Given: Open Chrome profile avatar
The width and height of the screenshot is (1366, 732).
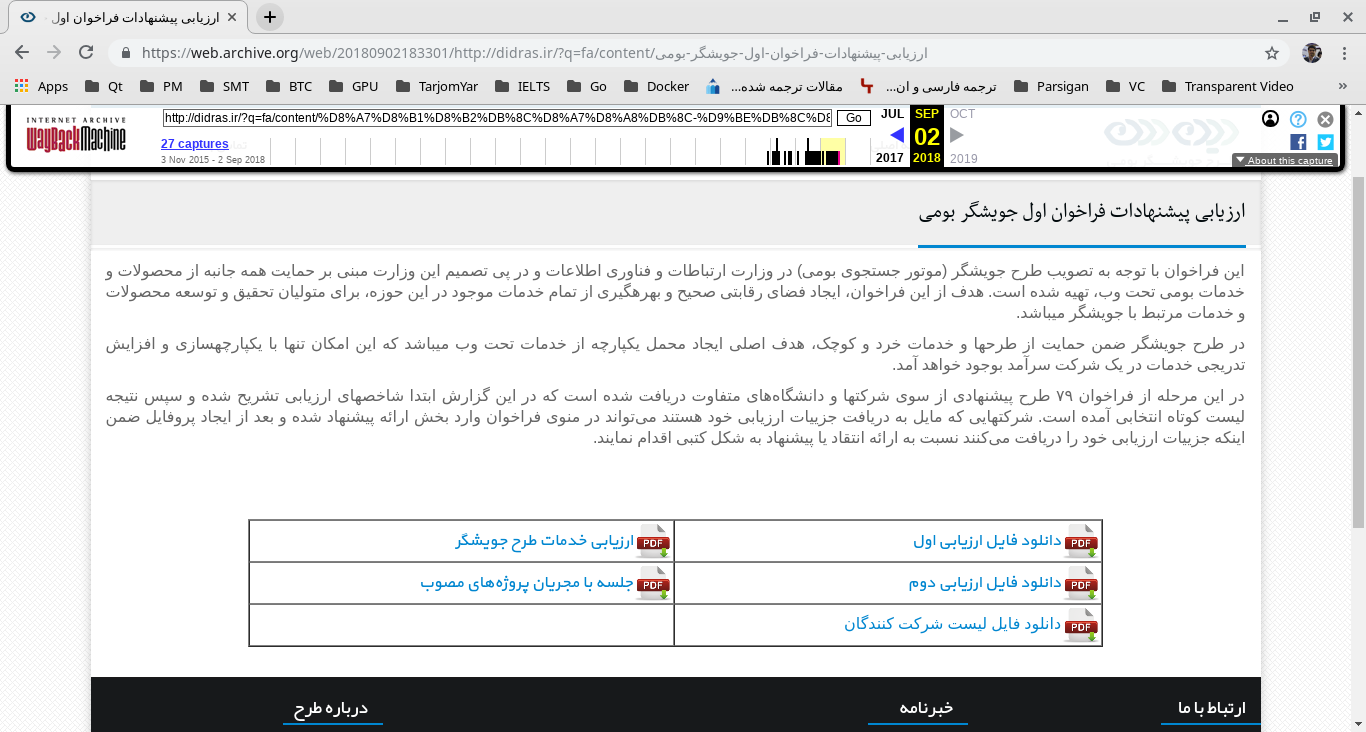Looking at the screenshot, I should (x=1312, y=53).
